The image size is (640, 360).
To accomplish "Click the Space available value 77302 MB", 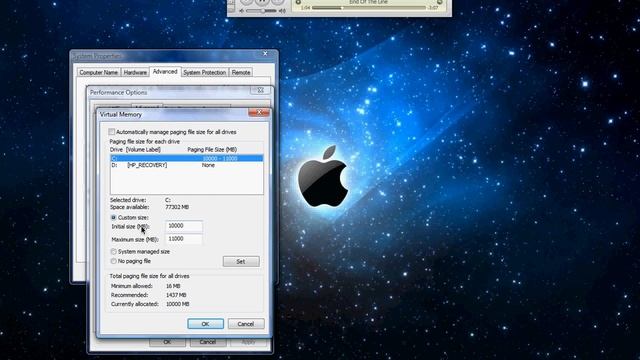I will point(177,207).
